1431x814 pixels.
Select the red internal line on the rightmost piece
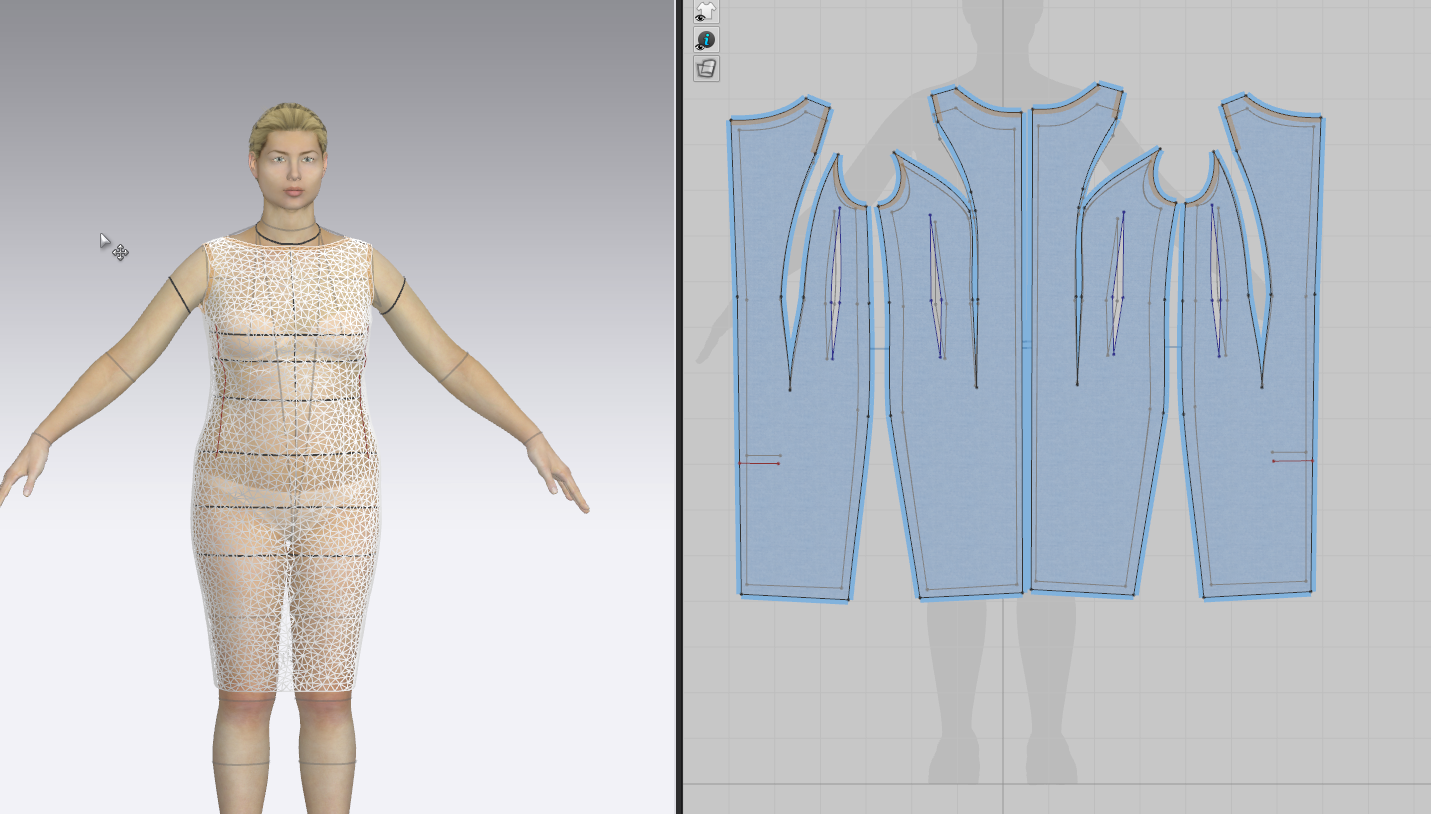point(1292,461)
